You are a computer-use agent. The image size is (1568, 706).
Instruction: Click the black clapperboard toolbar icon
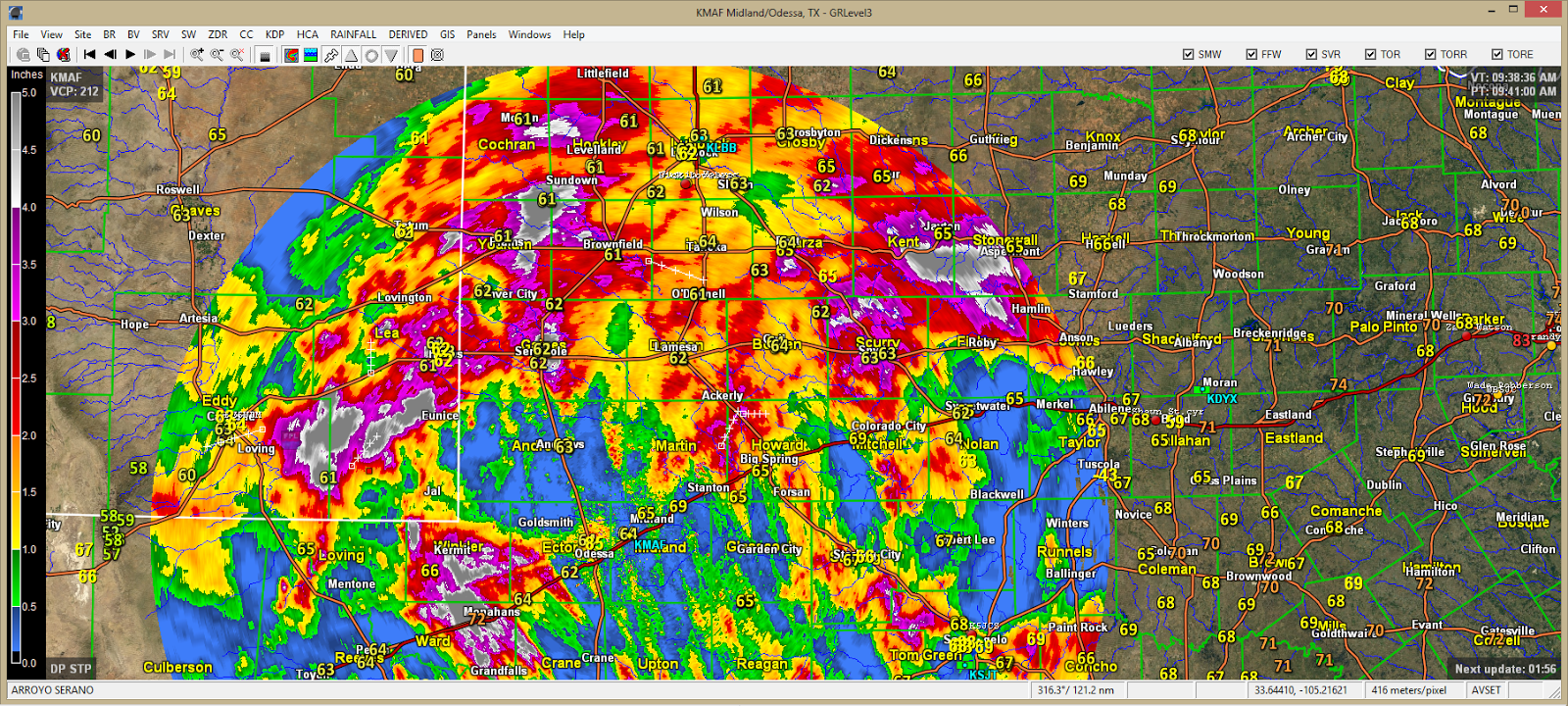(265, 55)
